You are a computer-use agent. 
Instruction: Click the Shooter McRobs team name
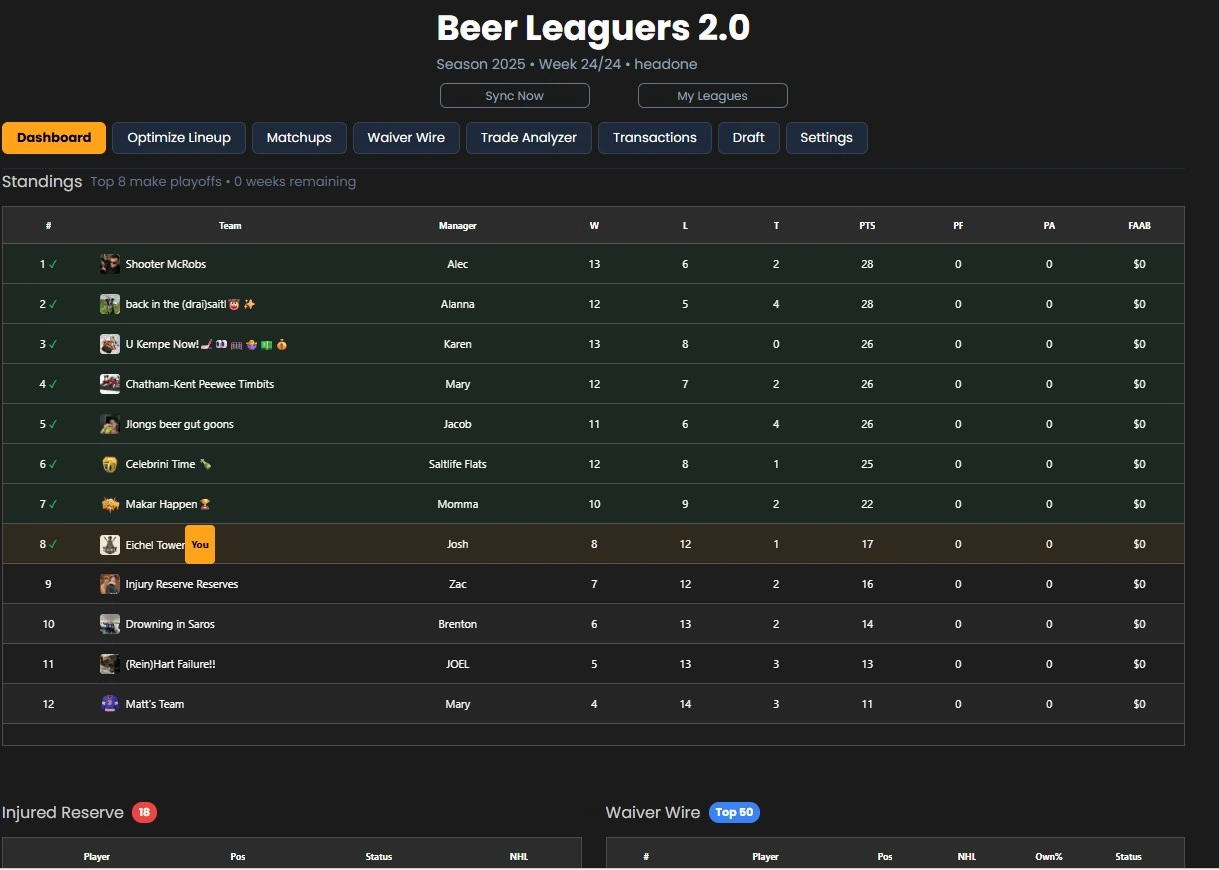pos(166,264)
